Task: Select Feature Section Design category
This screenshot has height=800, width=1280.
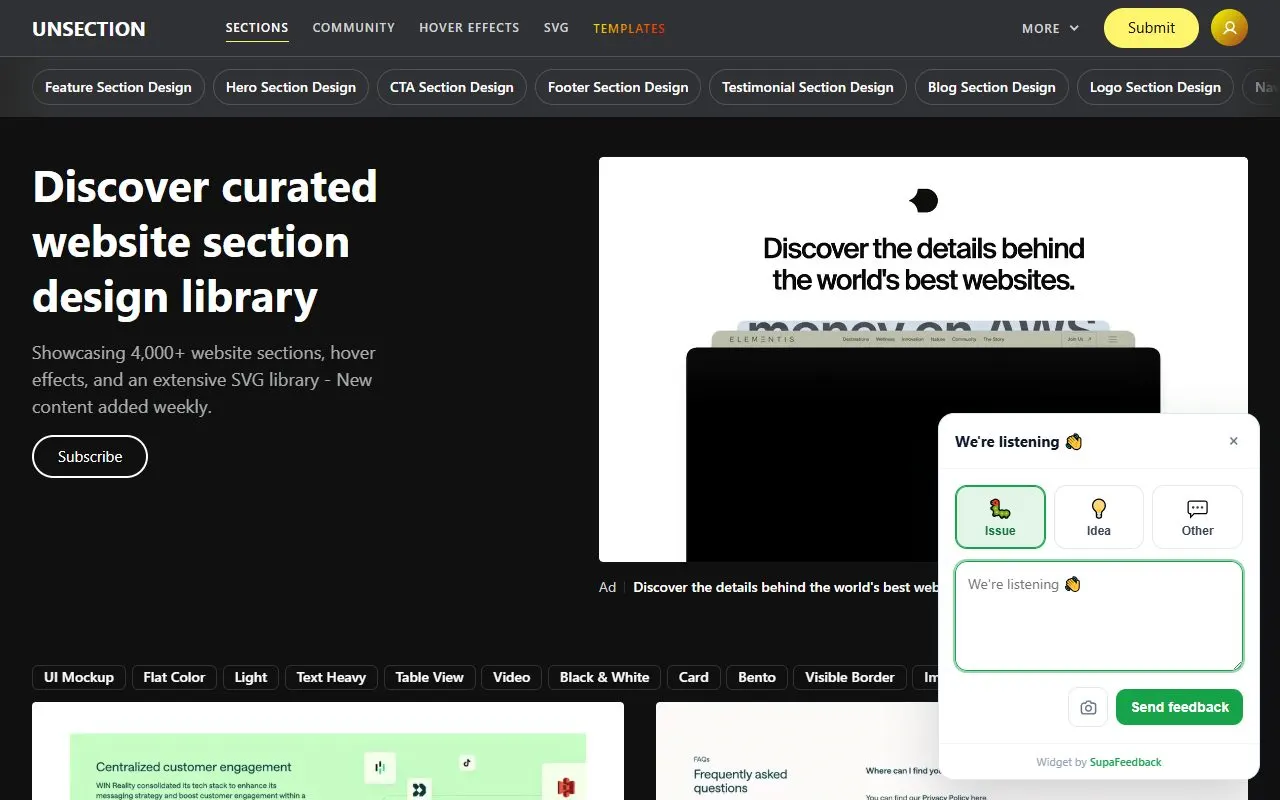Action: [x=118, y=87]
